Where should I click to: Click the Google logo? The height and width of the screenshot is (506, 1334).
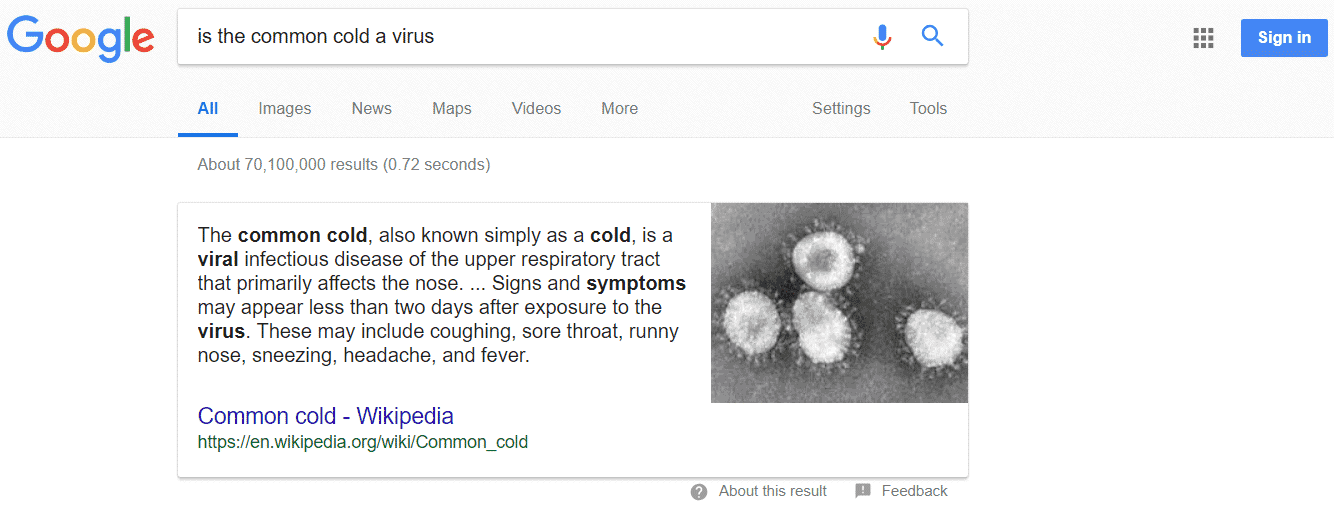coord(80,37)
